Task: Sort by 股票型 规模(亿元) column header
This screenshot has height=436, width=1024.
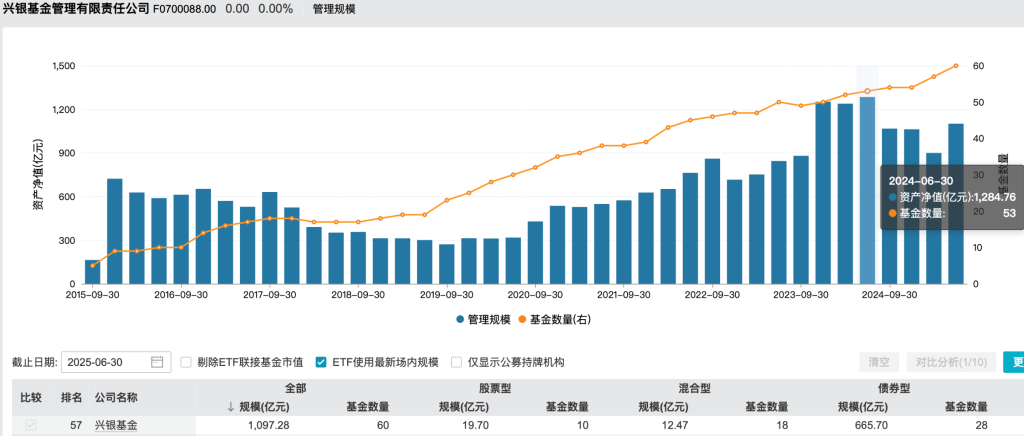Action: pyautogui.click(x=464, y=407)
